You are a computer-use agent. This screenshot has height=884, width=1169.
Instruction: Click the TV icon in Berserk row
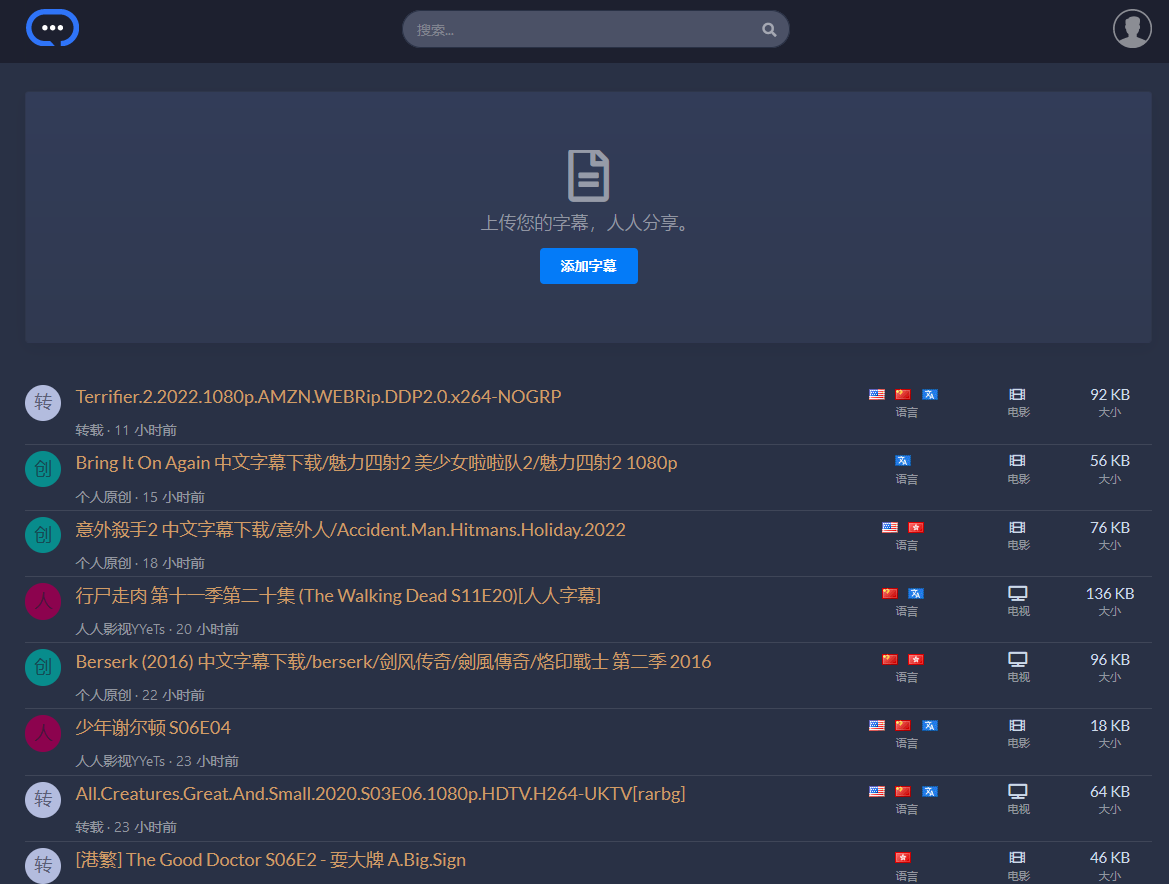(x=1018, y=660)
